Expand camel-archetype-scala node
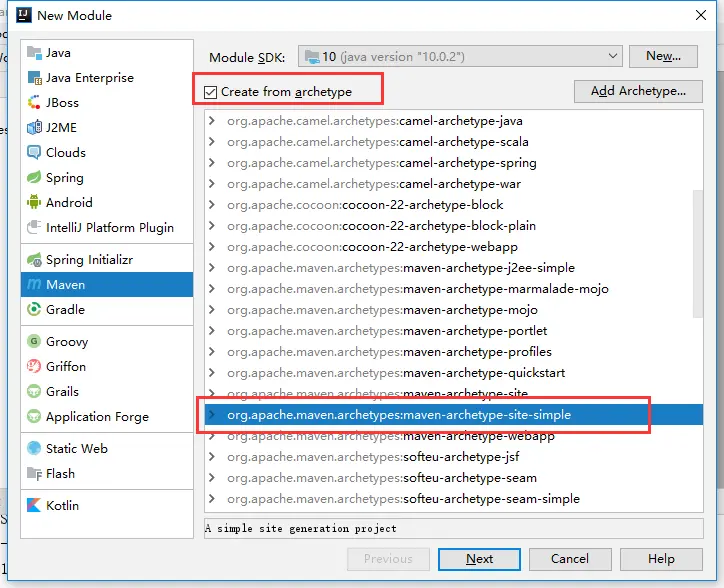Viewport: 724px width, 588px height. pos(212,141)
